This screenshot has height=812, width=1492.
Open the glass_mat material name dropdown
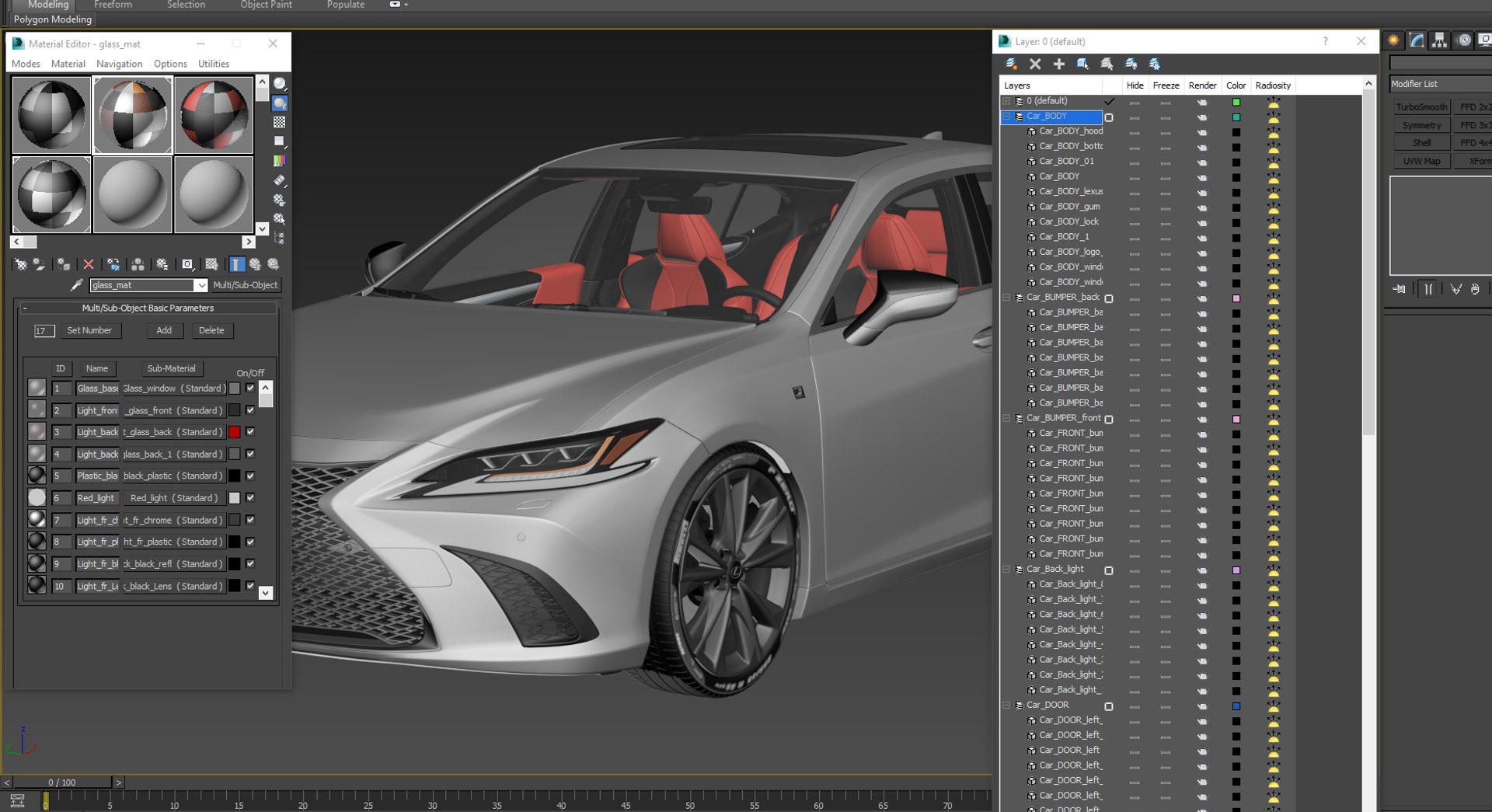tap(200, 285)
